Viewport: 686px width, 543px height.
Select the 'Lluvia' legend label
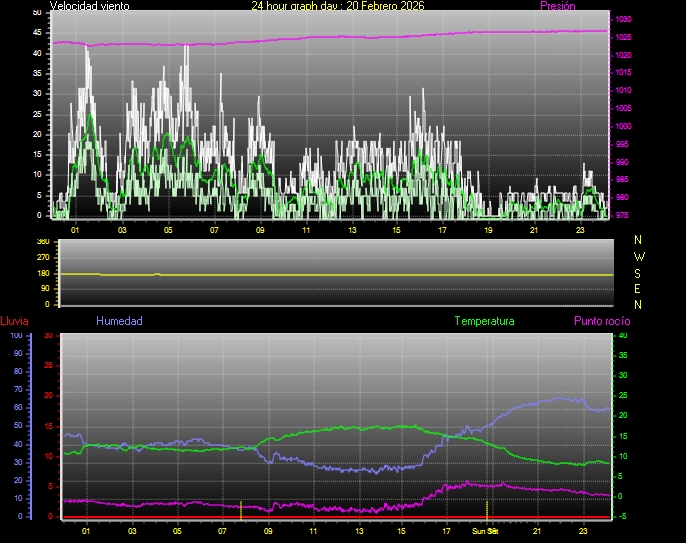coord(14,321)
